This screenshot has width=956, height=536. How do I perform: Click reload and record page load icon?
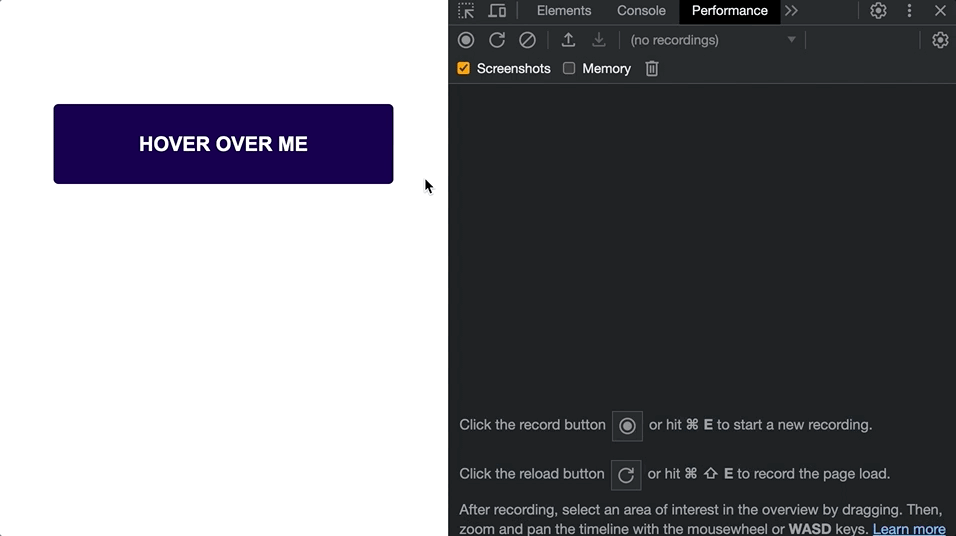497,40
